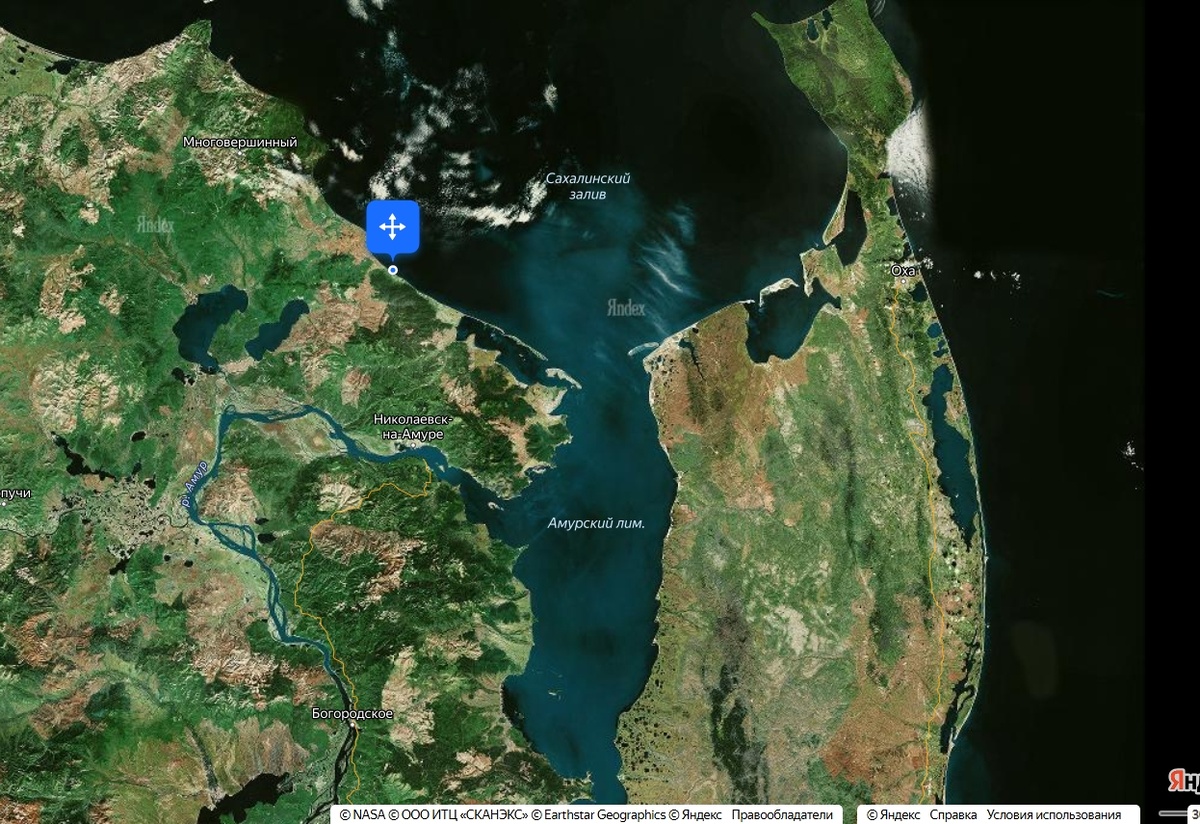Click the Амурский лим. label
This screenshot has height=824, width=1200.
pos(596,523)
